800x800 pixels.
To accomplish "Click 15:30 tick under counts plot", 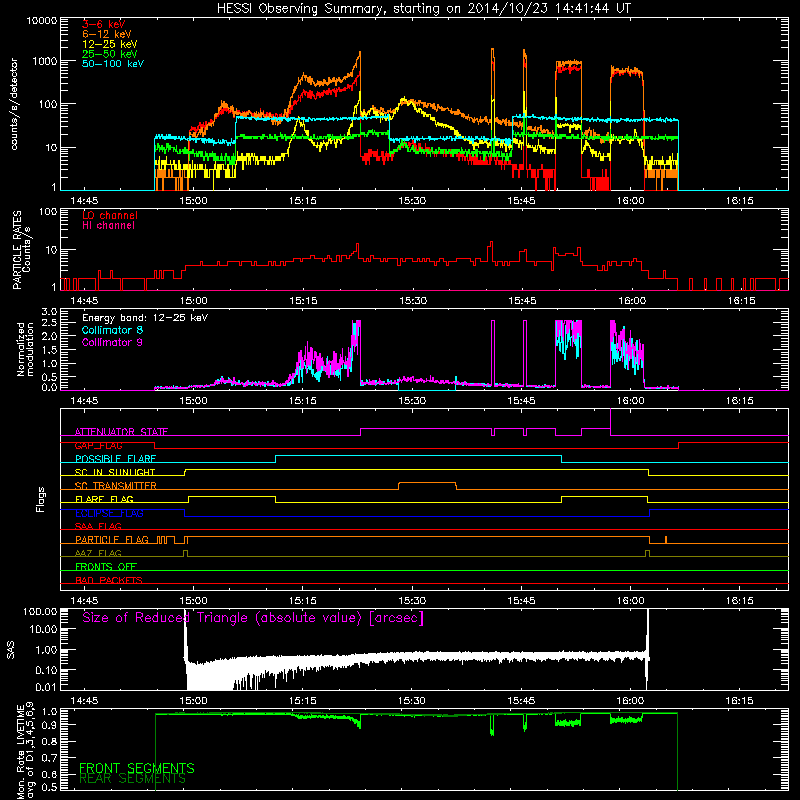I will pos(412,201).
